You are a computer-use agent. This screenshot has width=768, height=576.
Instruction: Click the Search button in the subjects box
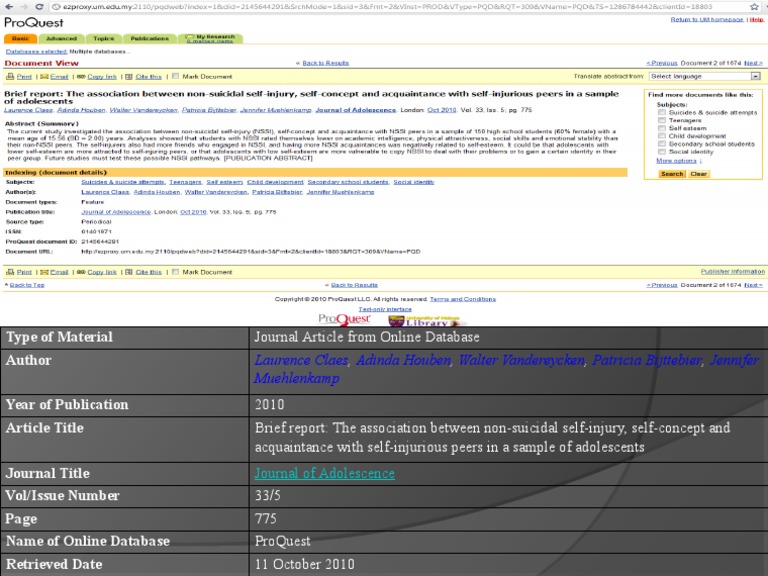tap(672, 174)
